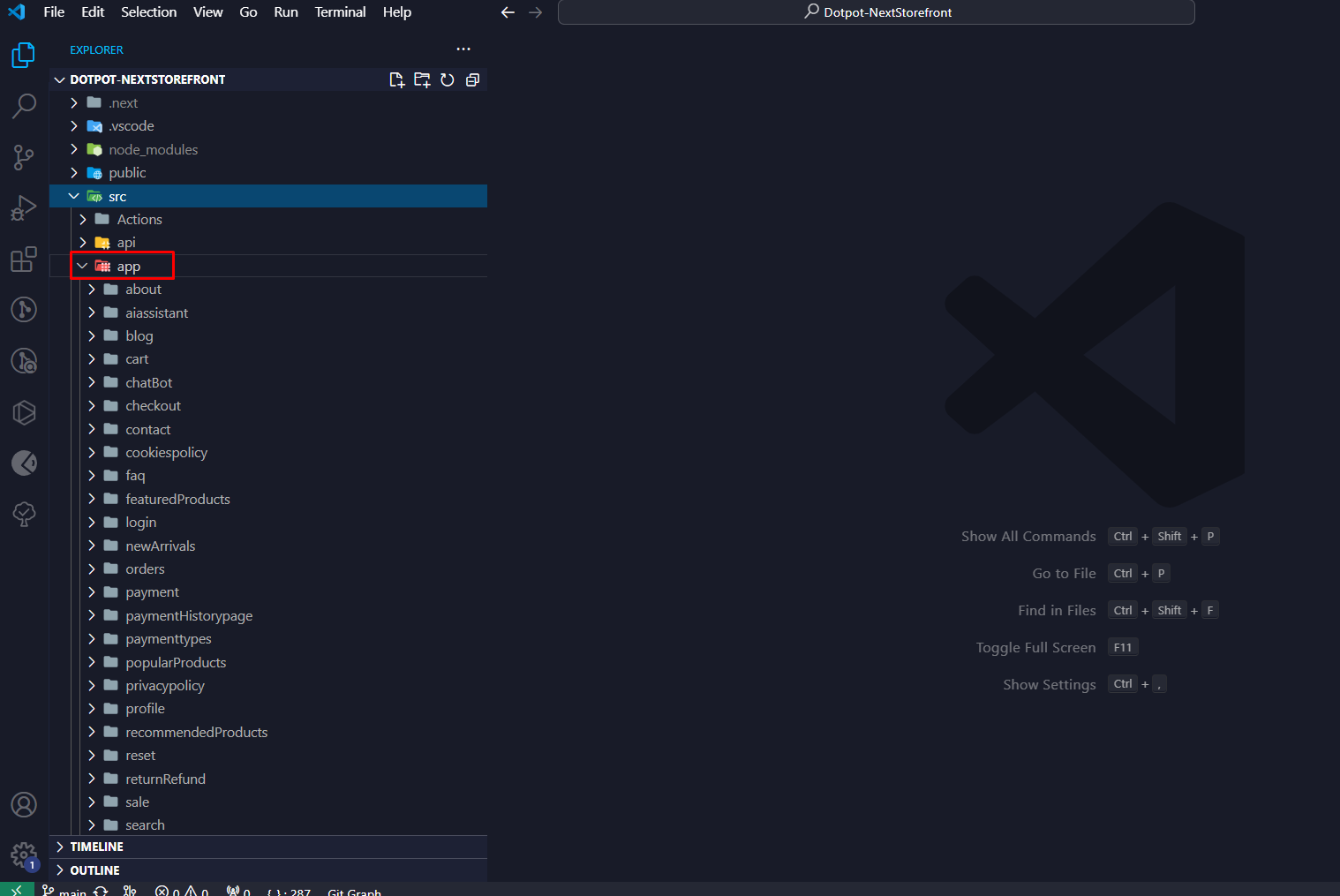Go forward using the navigation arrow
The height and width of the screenshot is (896, 1340).
pyautogui.click(x=536, y=12)
